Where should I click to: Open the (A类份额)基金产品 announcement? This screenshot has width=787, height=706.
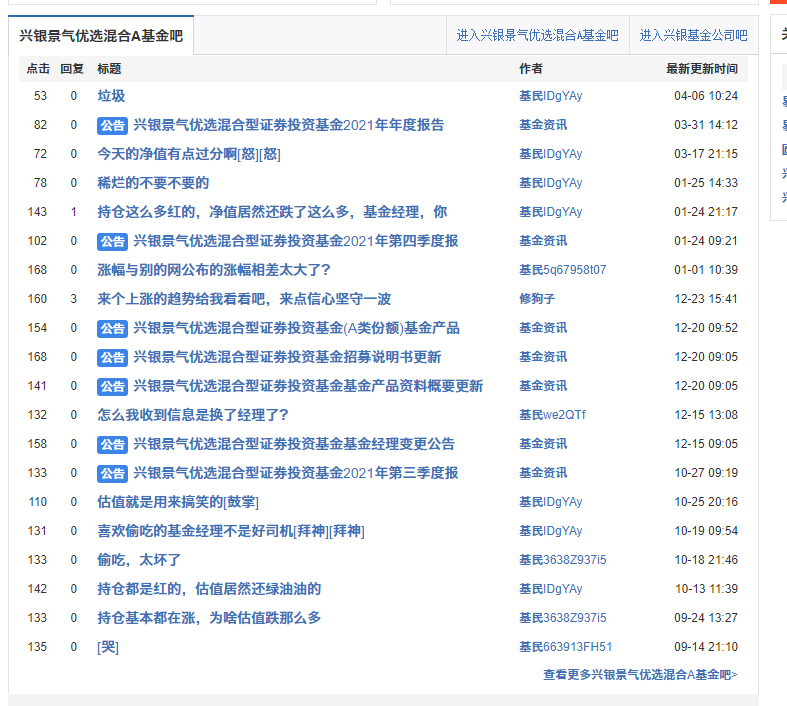(x=296, y=328)
